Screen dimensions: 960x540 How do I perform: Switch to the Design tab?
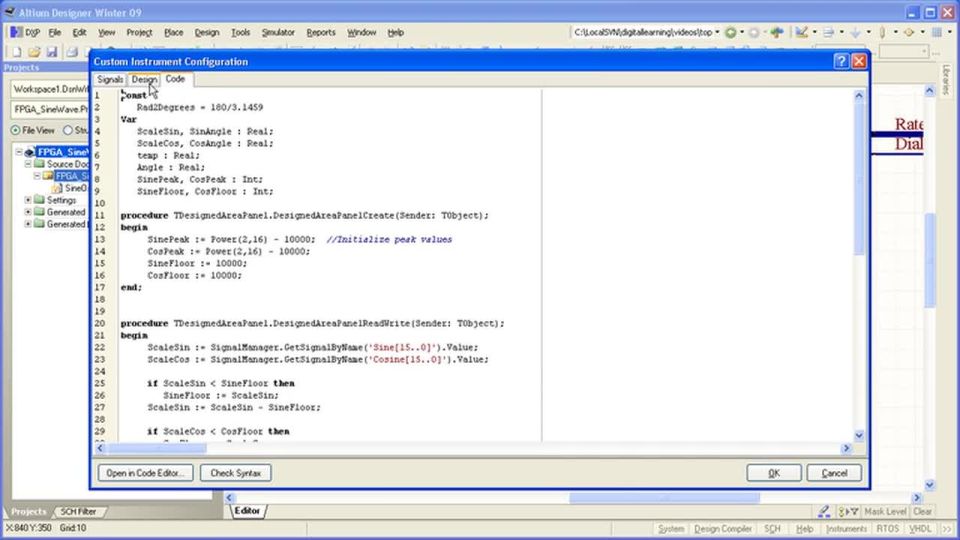(144, 80)
